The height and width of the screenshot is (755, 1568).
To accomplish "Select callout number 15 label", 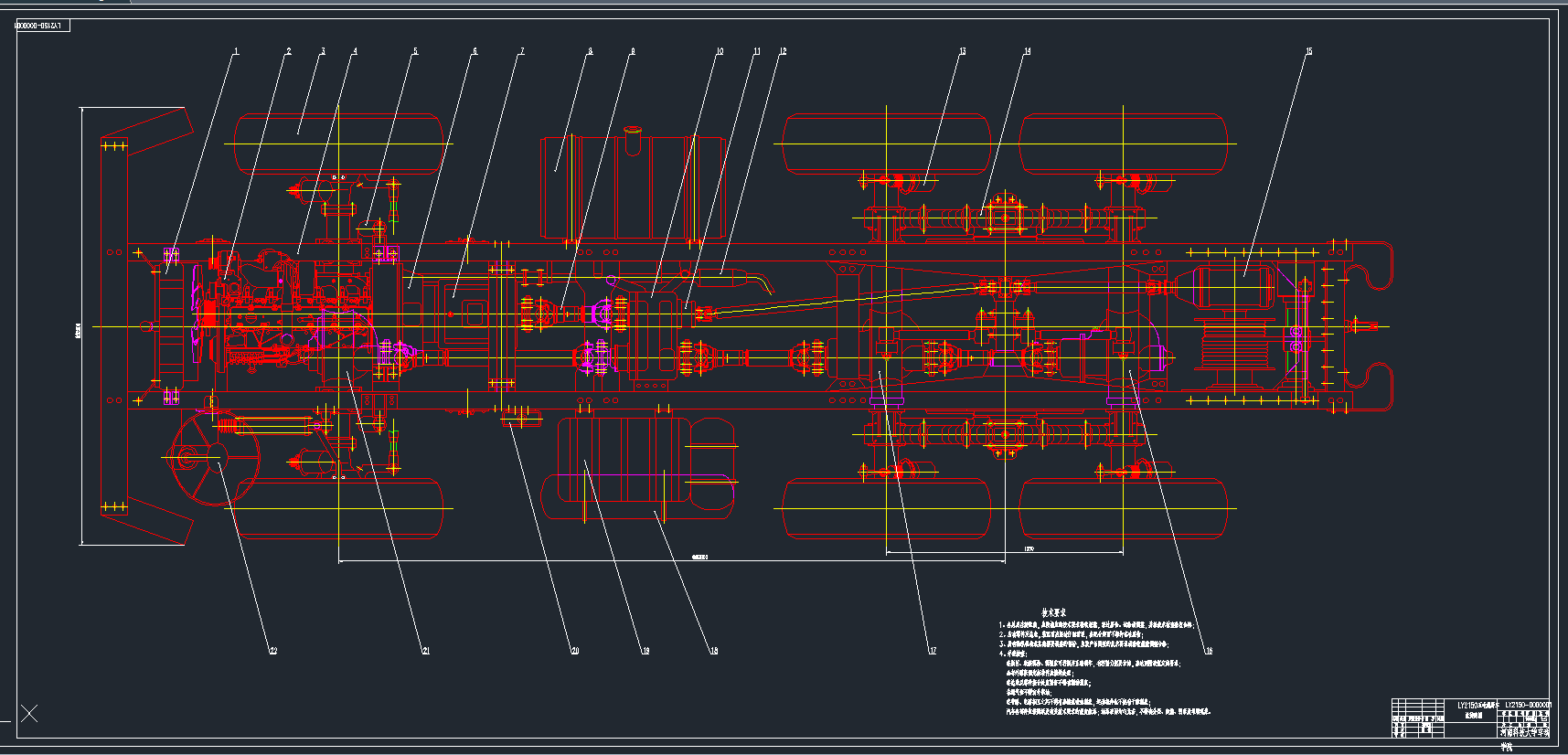I will click(x=1308, y=51).
